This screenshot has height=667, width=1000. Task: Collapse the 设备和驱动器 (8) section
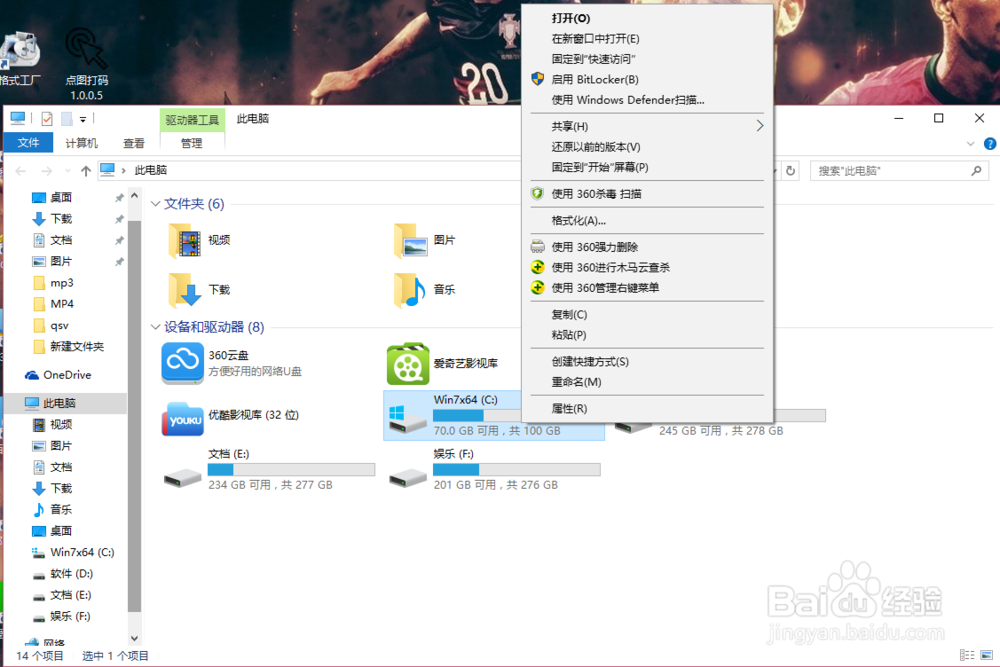[x=156, y=327]
